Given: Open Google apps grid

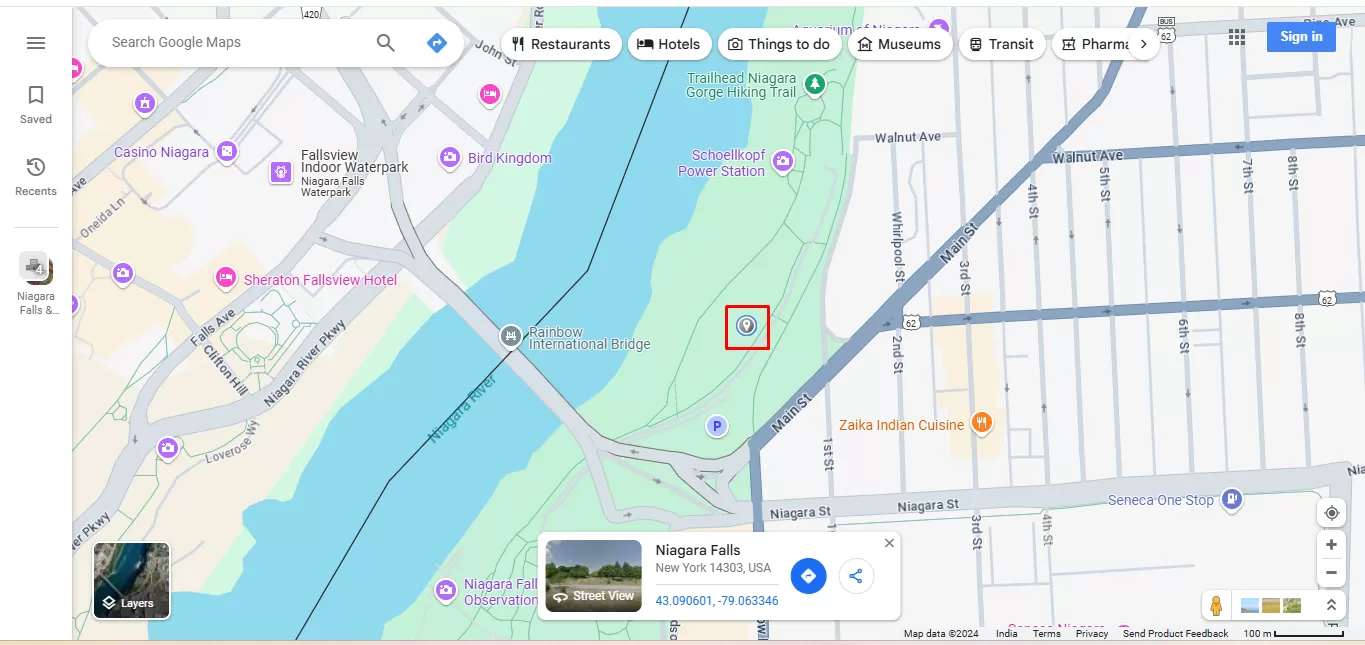Looking at the screenshot, I should pos(1237,37).
